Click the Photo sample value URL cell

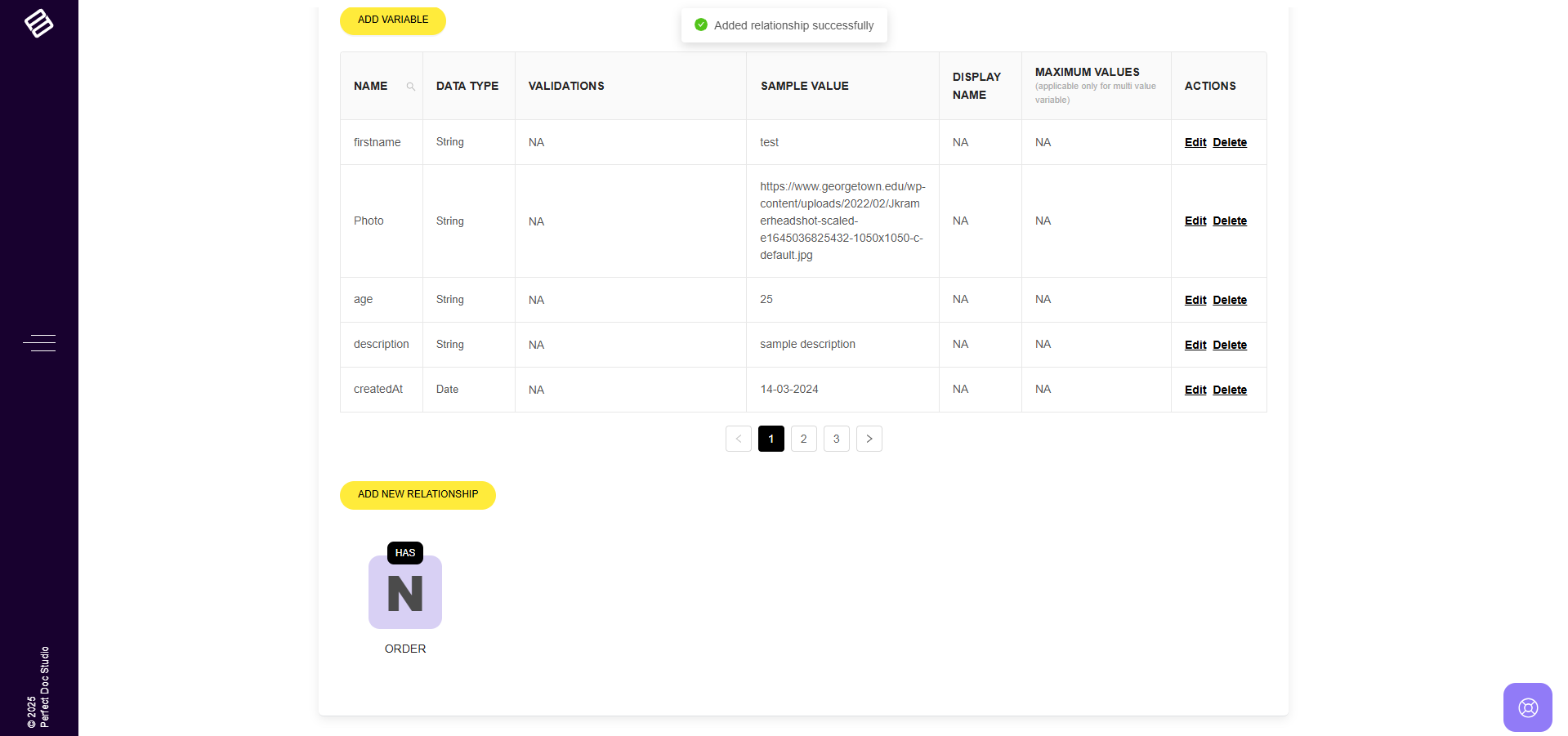pos(842,221)
